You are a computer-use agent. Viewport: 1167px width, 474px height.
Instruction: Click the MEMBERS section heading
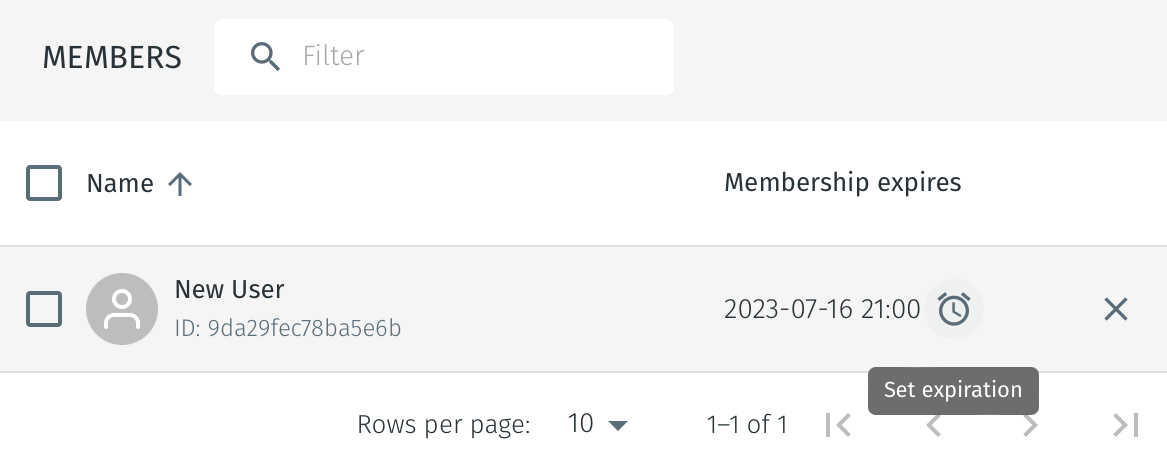(x=112, y=58)
